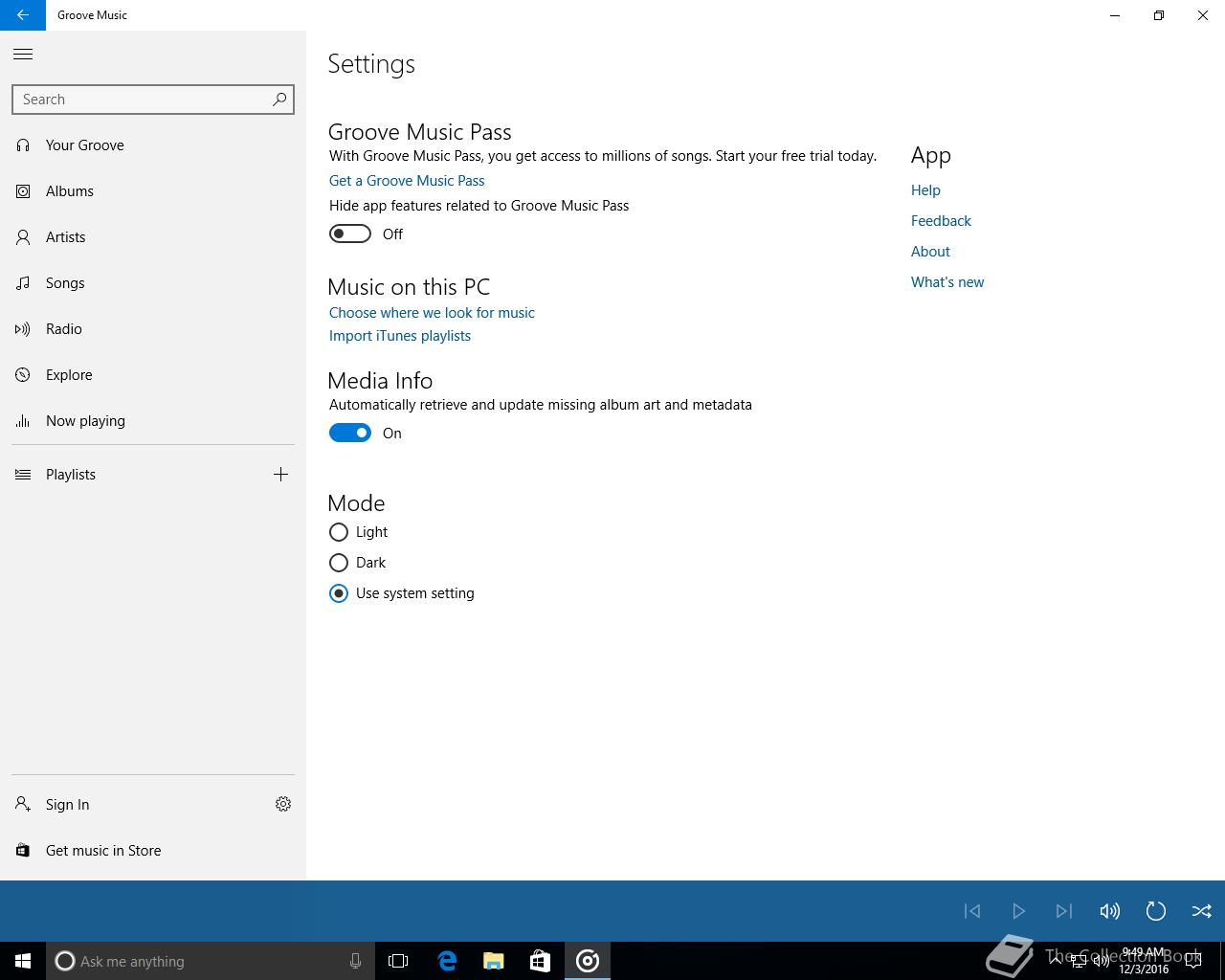Open Import iTunes playlists link

pyautogui.click(x=400, y=336)
